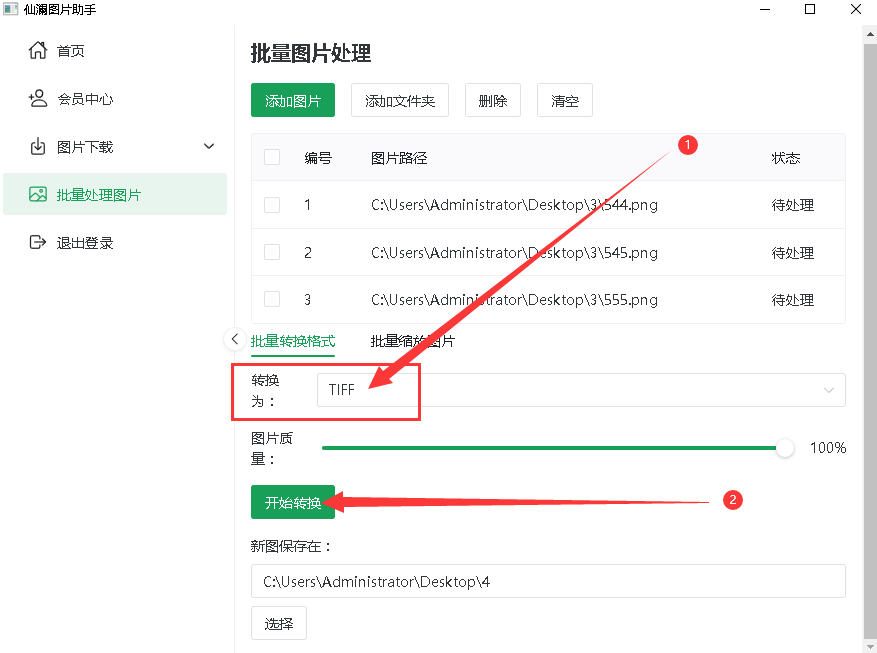Click the 选择 folder button
This screenshot has height=653, width=877.
tap(279, 623)
